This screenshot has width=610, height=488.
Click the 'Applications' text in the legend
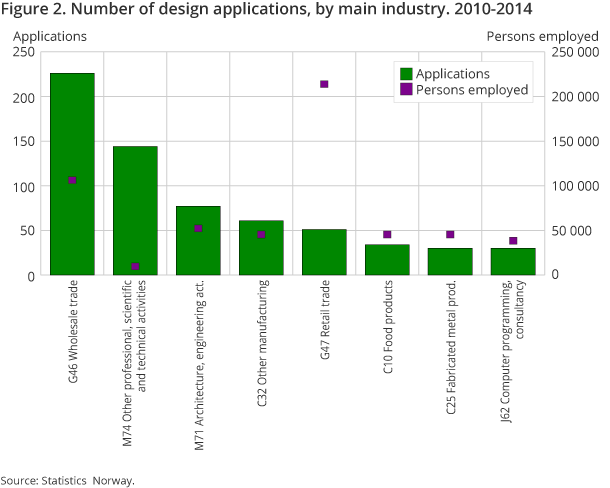pyautogui.click(x=452, y=73)
